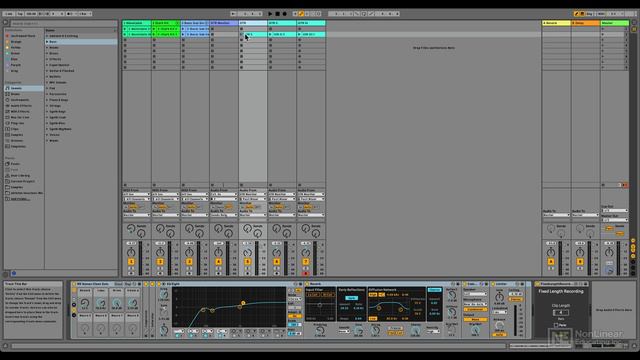
Task: Start playback with the transport Play button
Action: point(270,13)
